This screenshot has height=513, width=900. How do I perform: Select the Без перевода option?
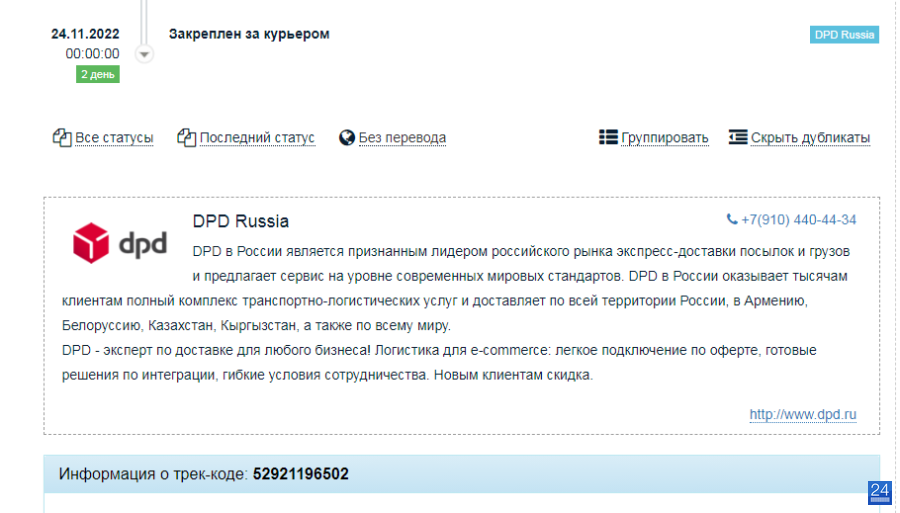point(402,138)
